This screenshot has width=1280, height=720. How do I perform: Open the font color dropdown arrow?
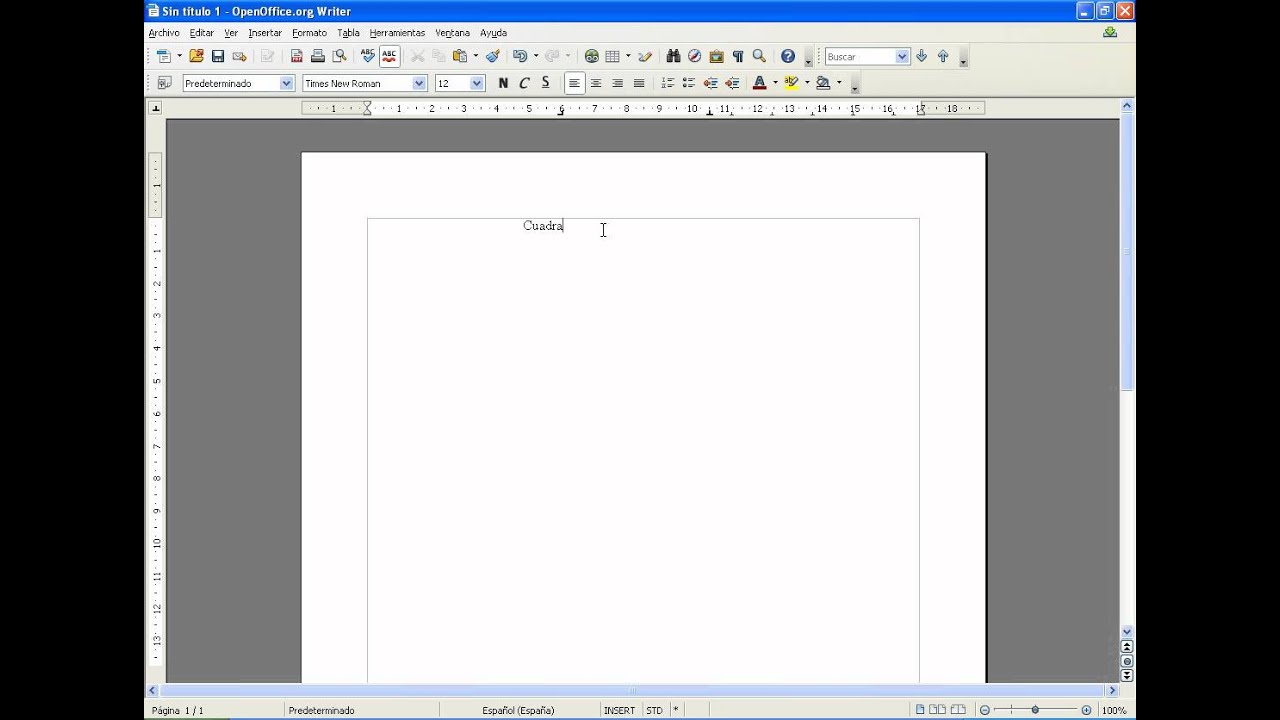pos(775,83)
